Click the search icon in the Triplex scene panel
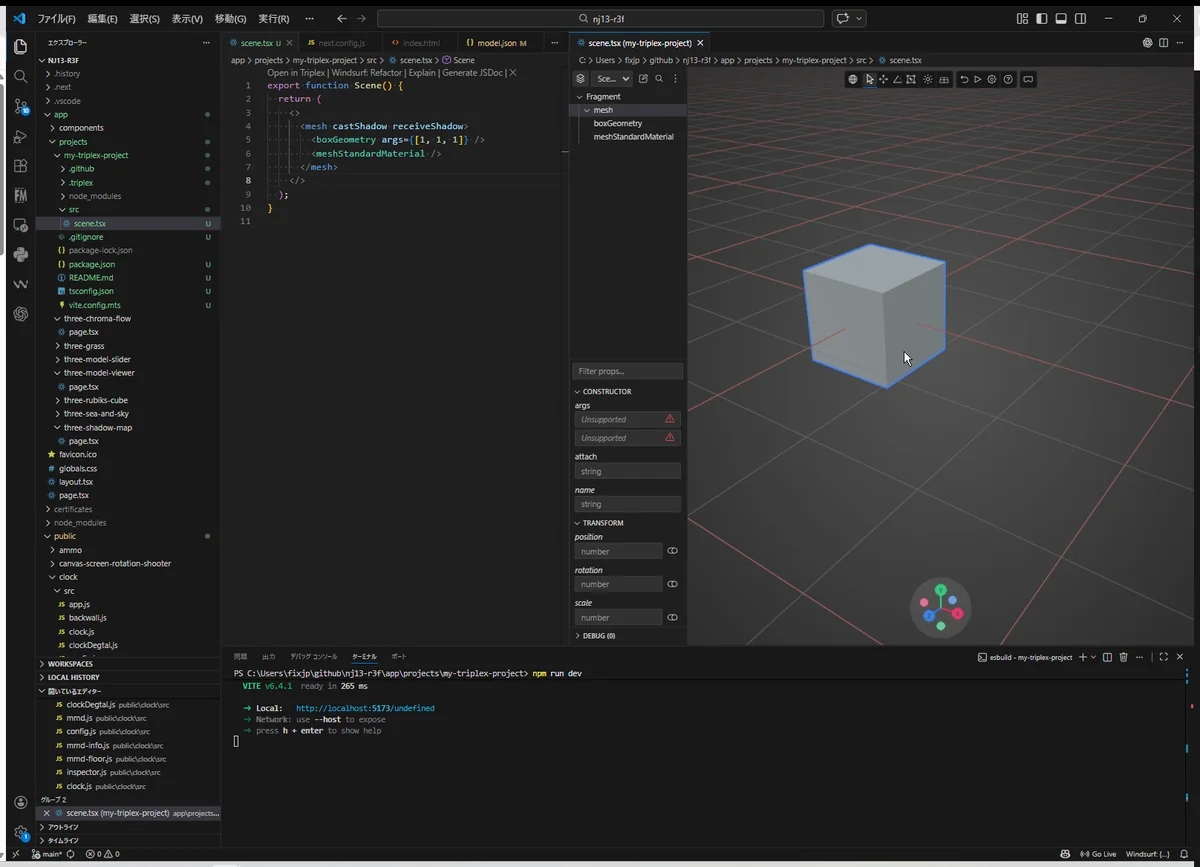The height and width of the screenshot is (867, 1200). click(659, 79)
